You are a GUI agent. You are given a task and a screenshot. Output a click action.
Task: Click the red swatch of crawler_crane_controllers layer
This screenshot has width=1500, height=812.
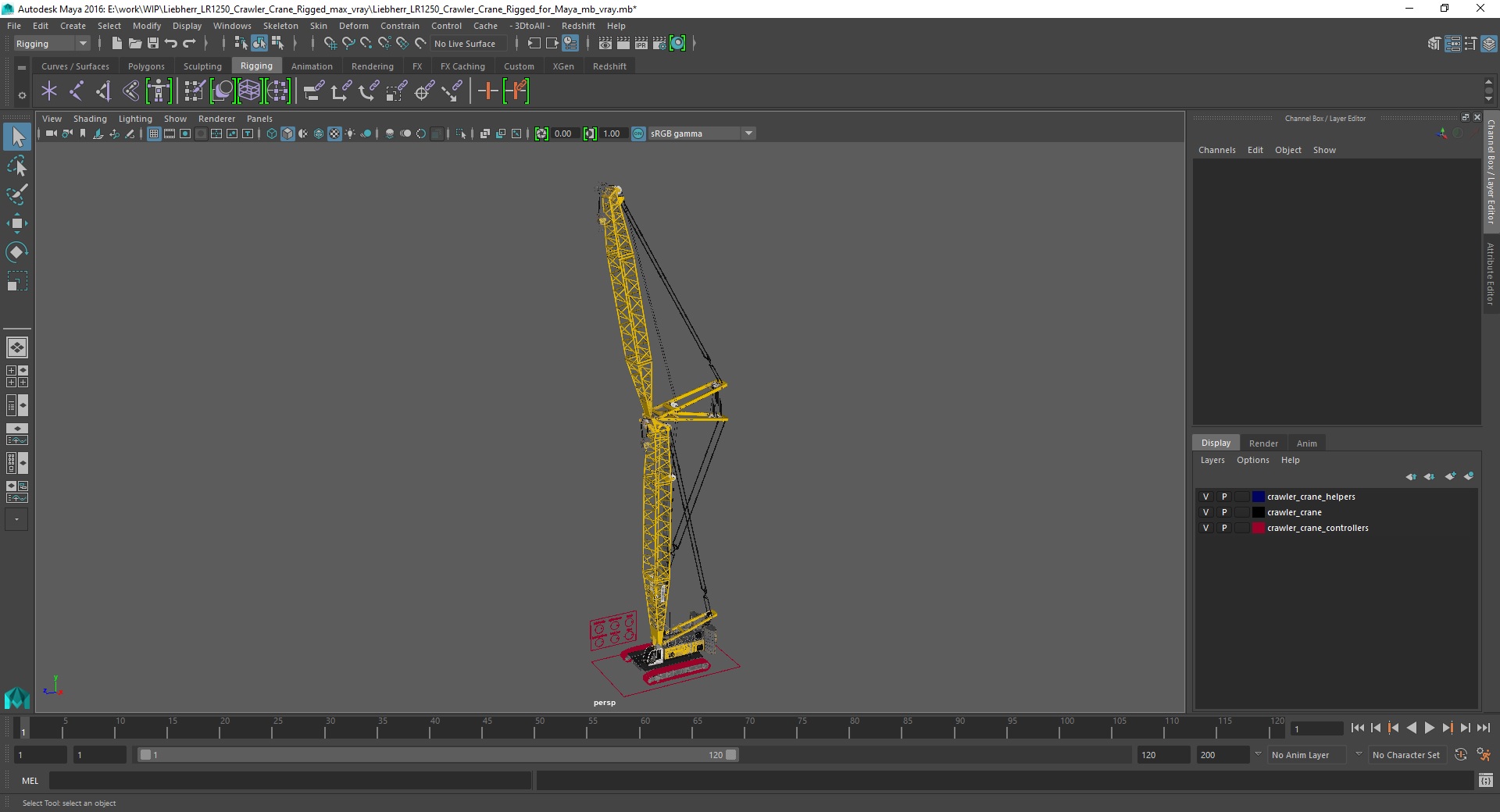click(1258, 528)
